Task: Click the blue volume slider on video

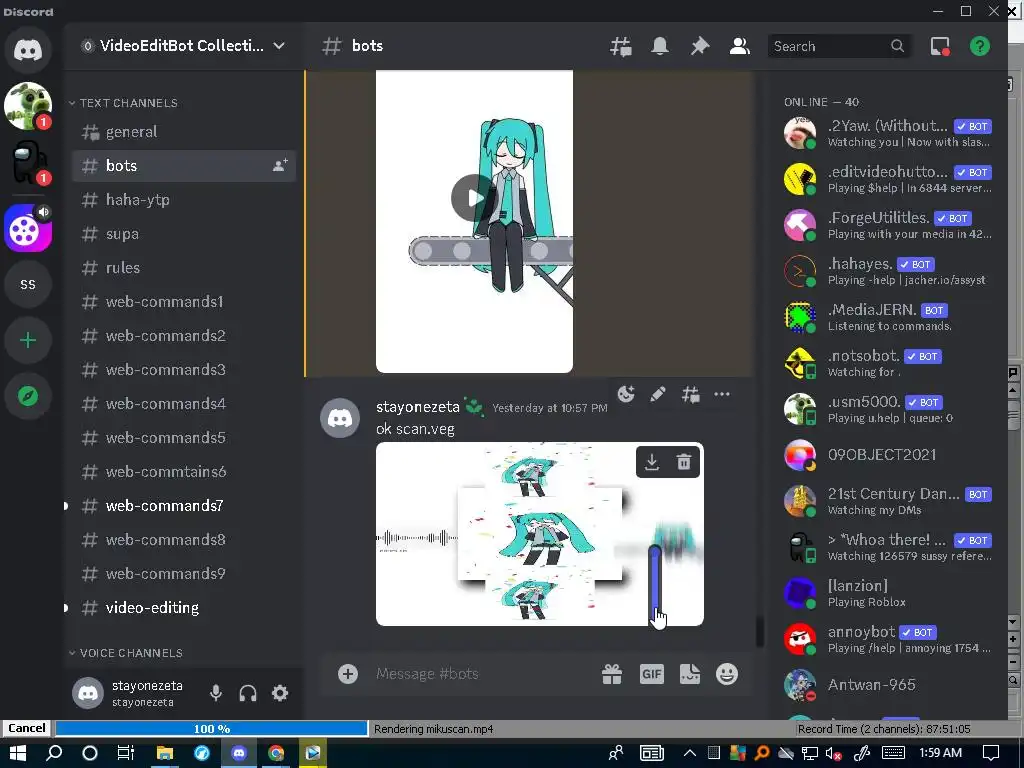Action: pos(655,581)
